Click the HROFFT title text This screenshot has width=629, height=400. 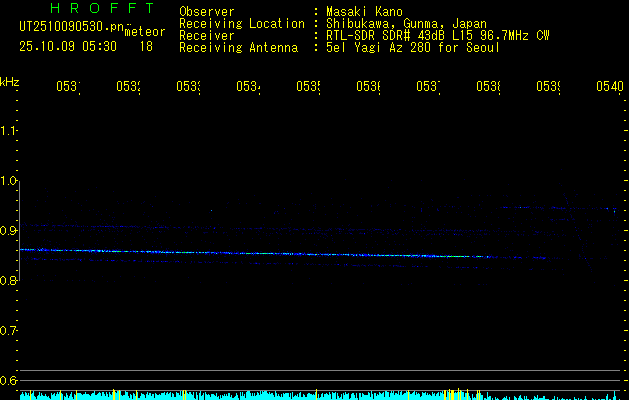tap(102, 8)
